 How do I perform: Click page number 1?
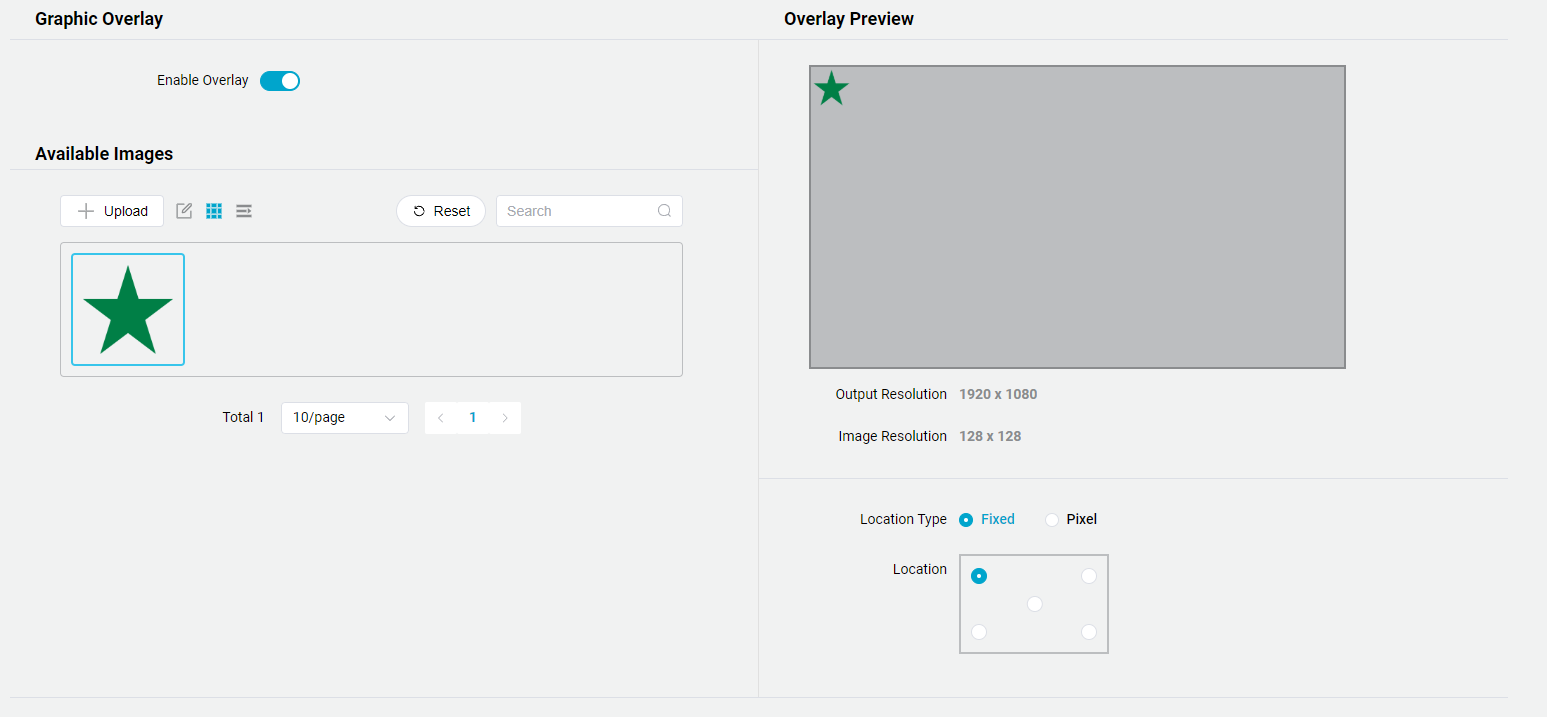click(x=473, y=418)
